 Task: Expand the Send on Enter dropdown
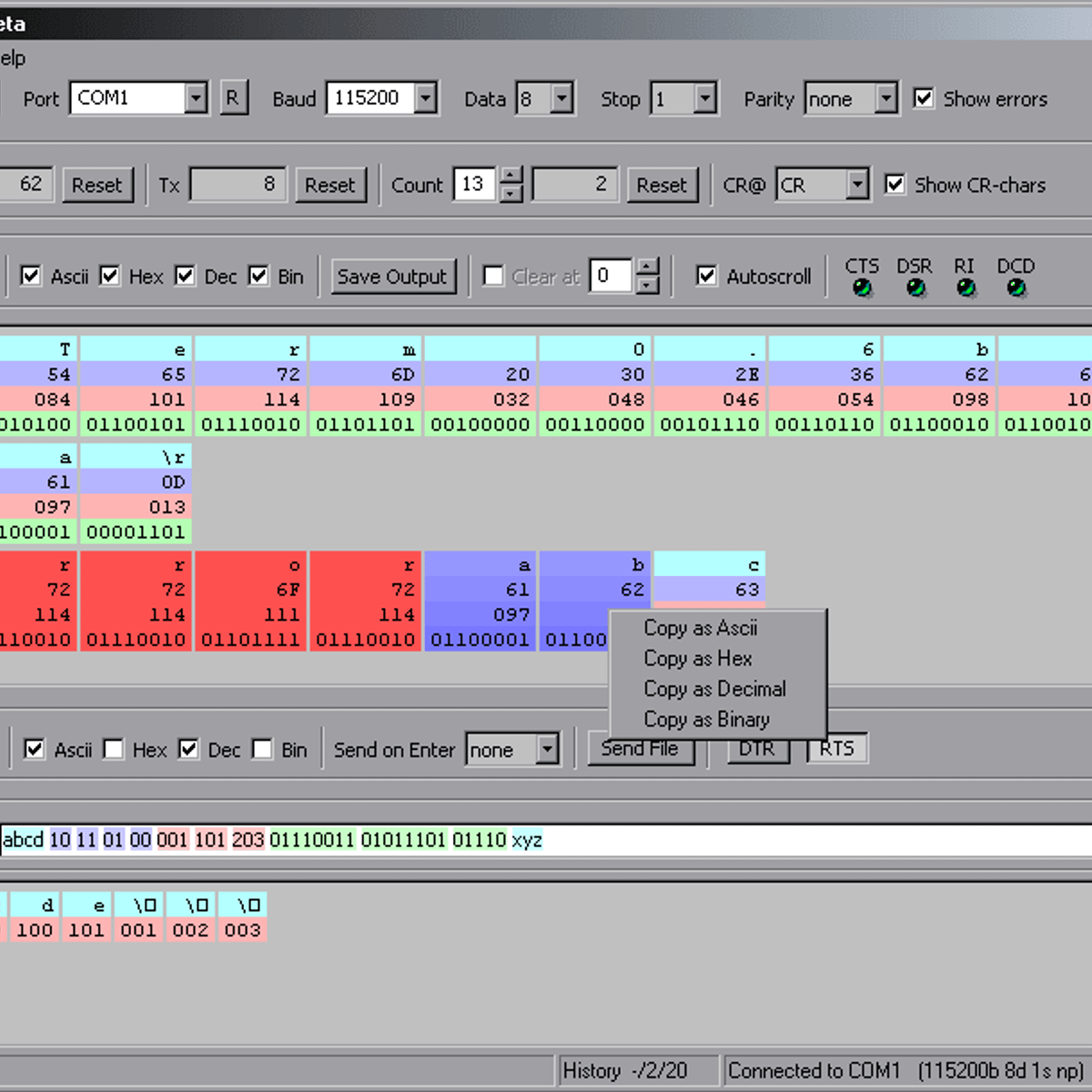(x=547, y=750)
